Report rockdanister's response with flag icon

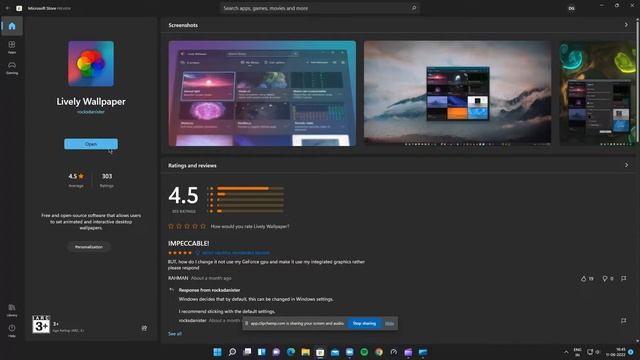point(624,321)
